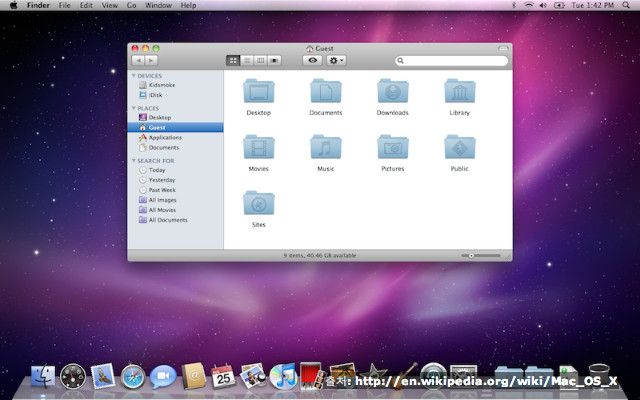Select the Movies folder icon

(259, 147)
